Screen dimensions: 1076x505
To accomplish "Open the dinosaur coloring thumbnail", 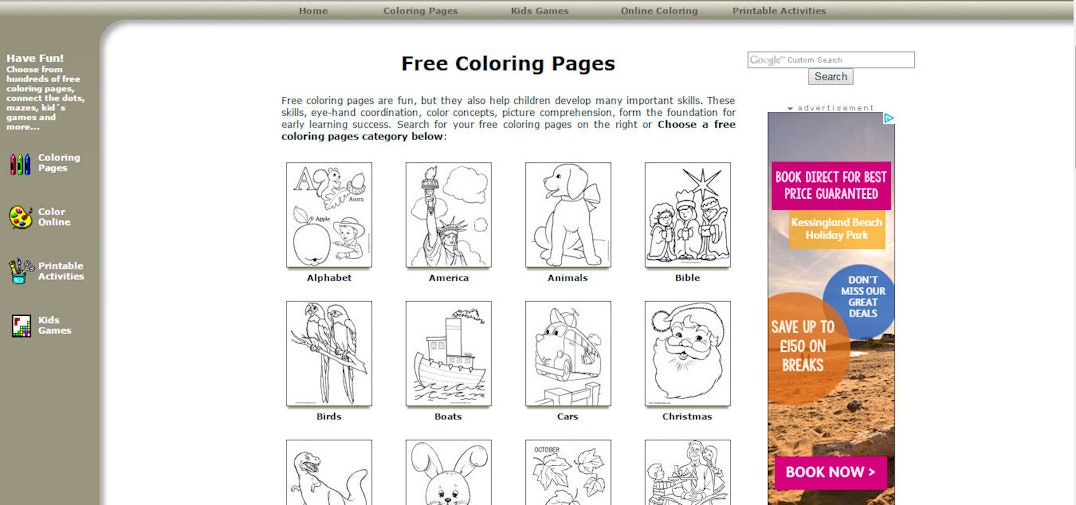I will (x=329, y=473).
